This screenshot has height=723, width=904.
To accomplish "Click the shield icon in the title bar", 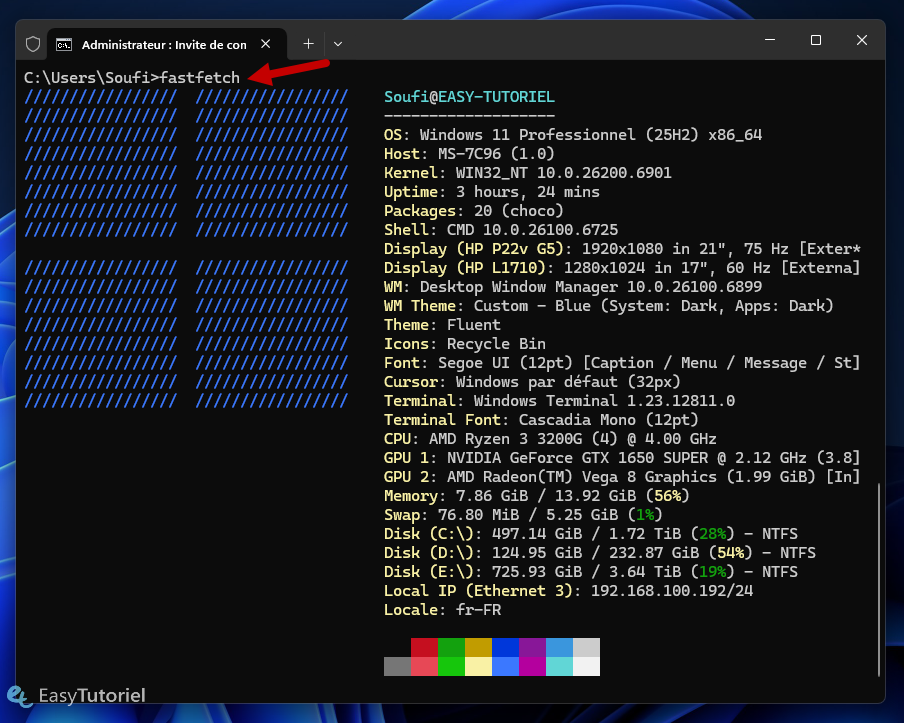I will pos(32,43).
